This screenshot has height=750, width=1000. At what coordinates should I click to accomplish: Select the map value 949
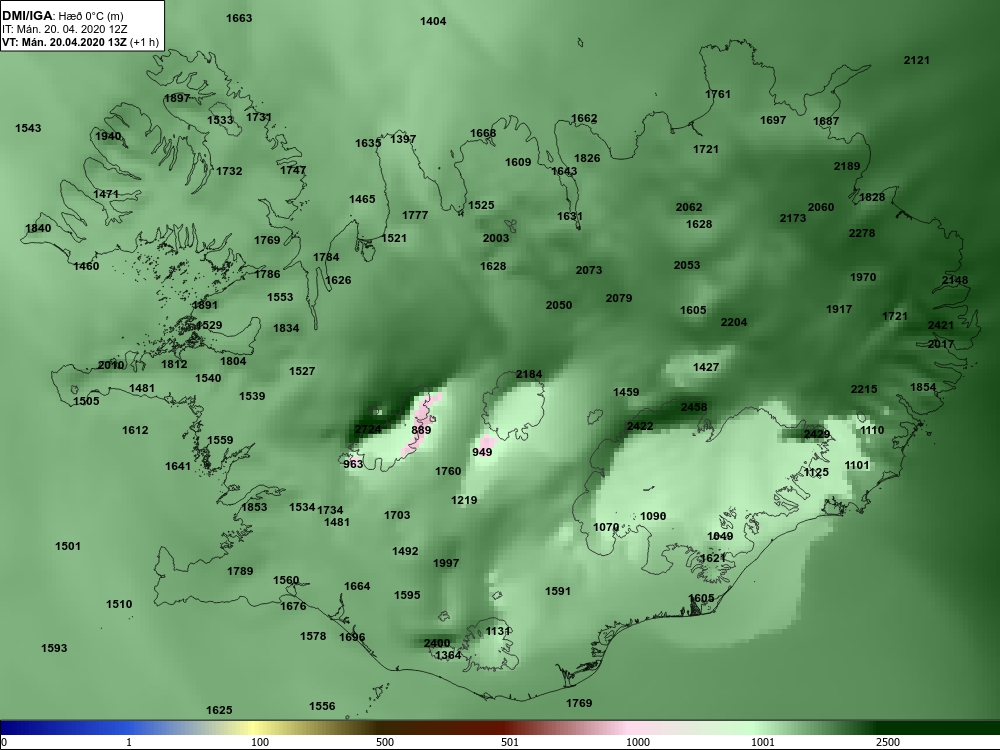click(x=482, y=452)
